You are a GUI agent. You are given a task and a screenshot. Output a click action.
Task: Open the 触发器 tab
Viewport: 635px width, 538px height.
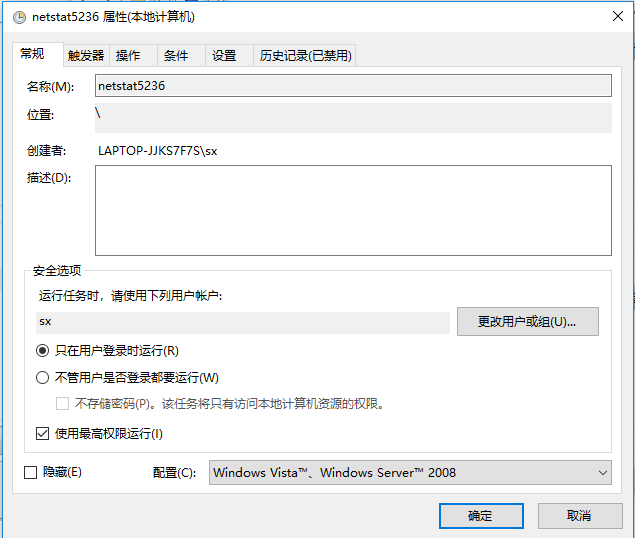point(86,56)
